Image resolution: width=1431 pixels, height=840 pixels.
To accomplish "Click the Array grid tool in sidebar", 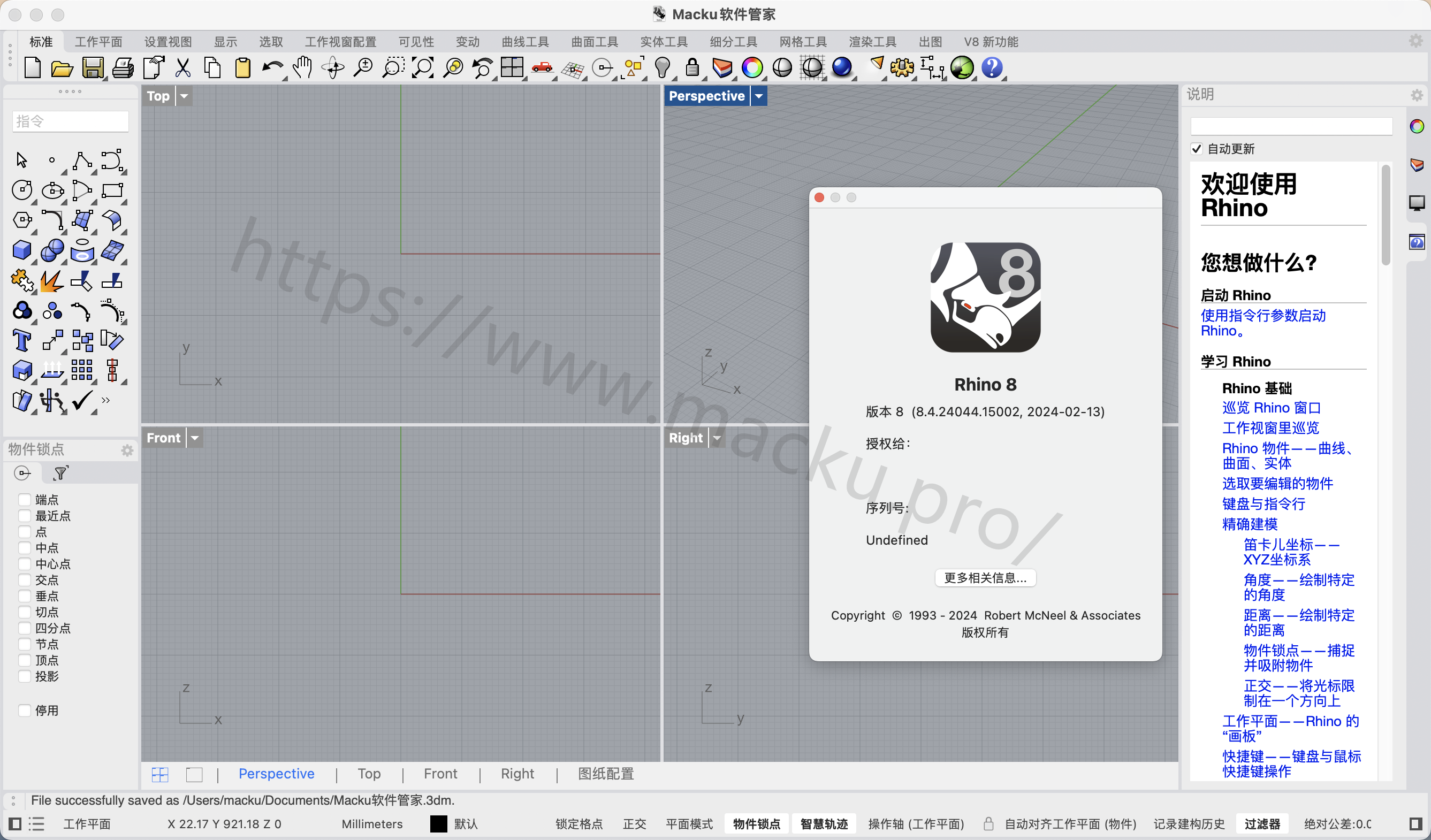I will [x=82, y=370].
